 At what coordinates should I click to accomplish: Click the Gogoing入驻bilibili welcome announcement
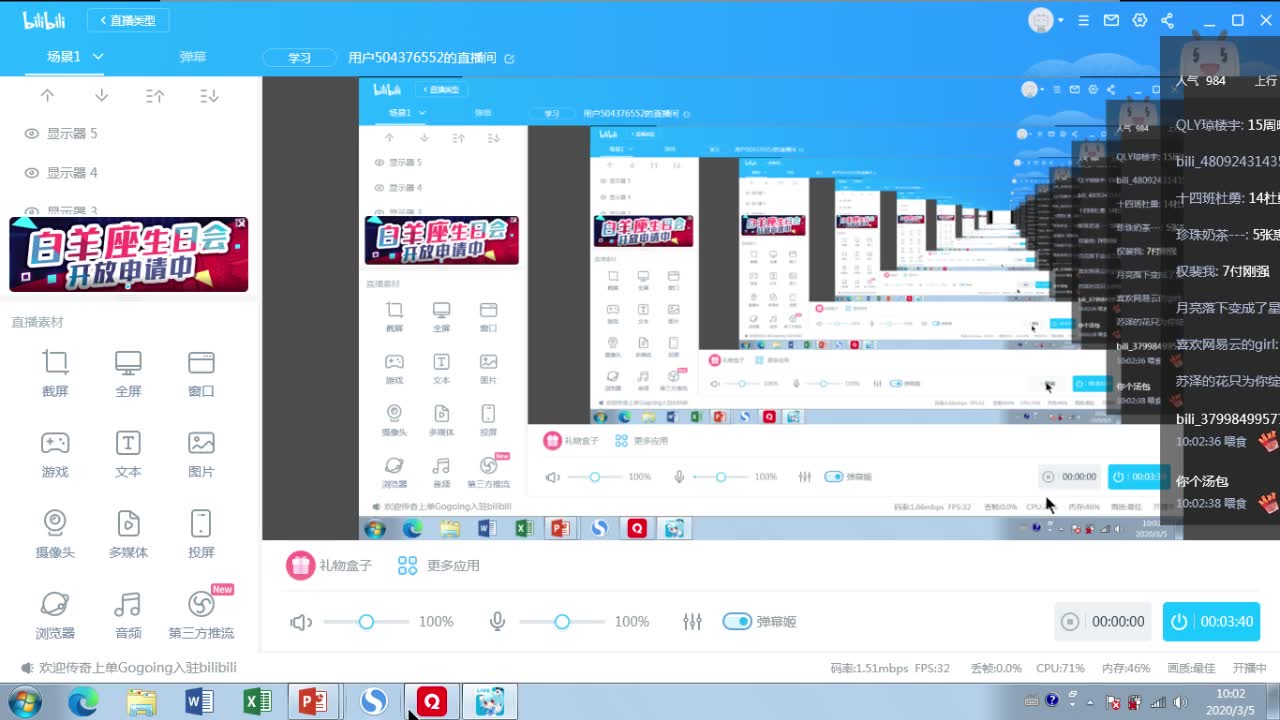[138, 667]
